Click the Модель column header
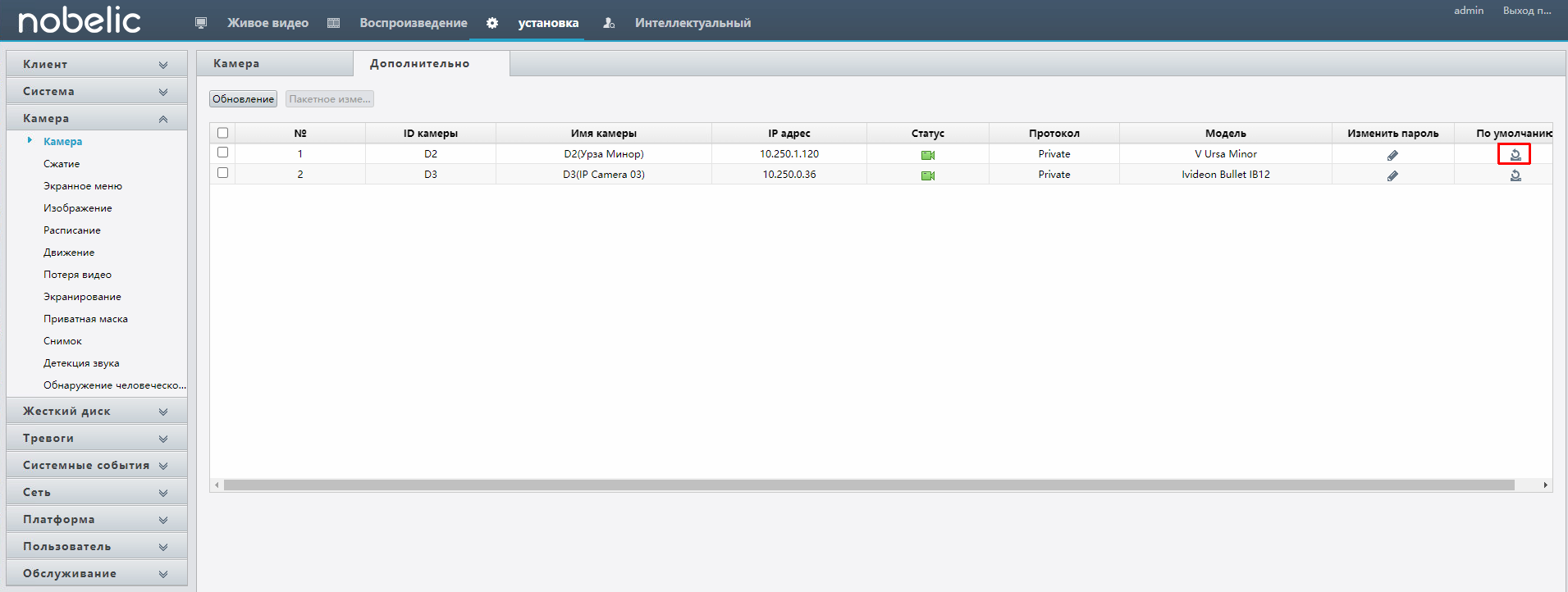Image resolution: width=1568 pixels, height=592 pixels. [1226, 133]
